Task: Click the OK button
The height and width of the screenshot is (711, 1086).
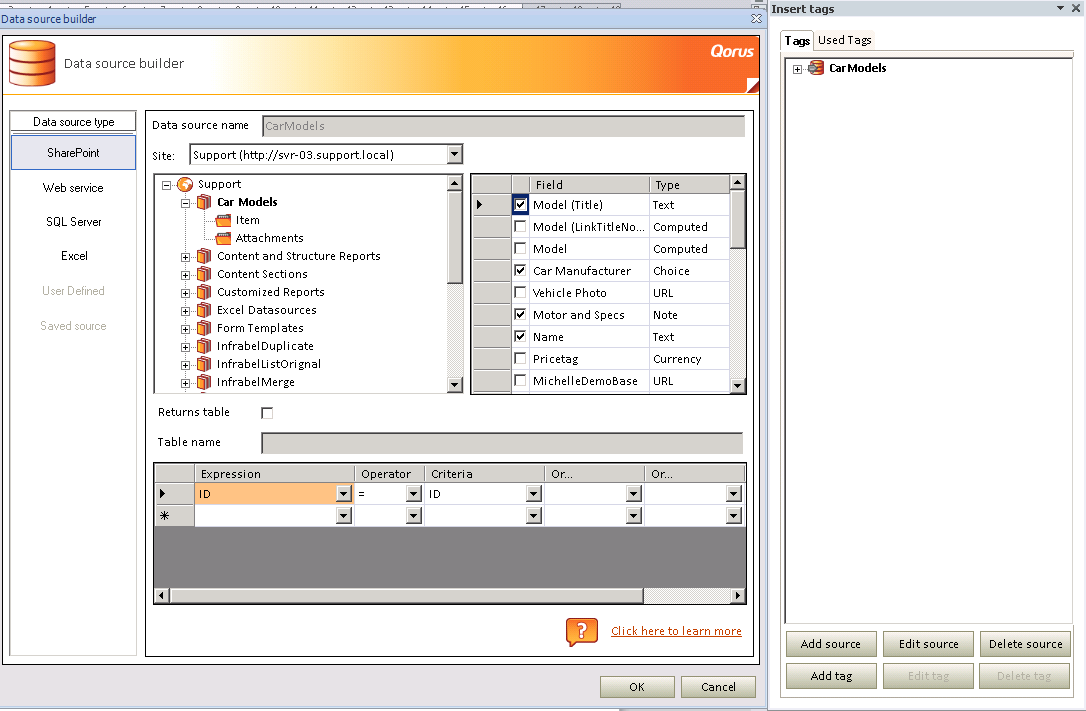Action: point(637,687)
